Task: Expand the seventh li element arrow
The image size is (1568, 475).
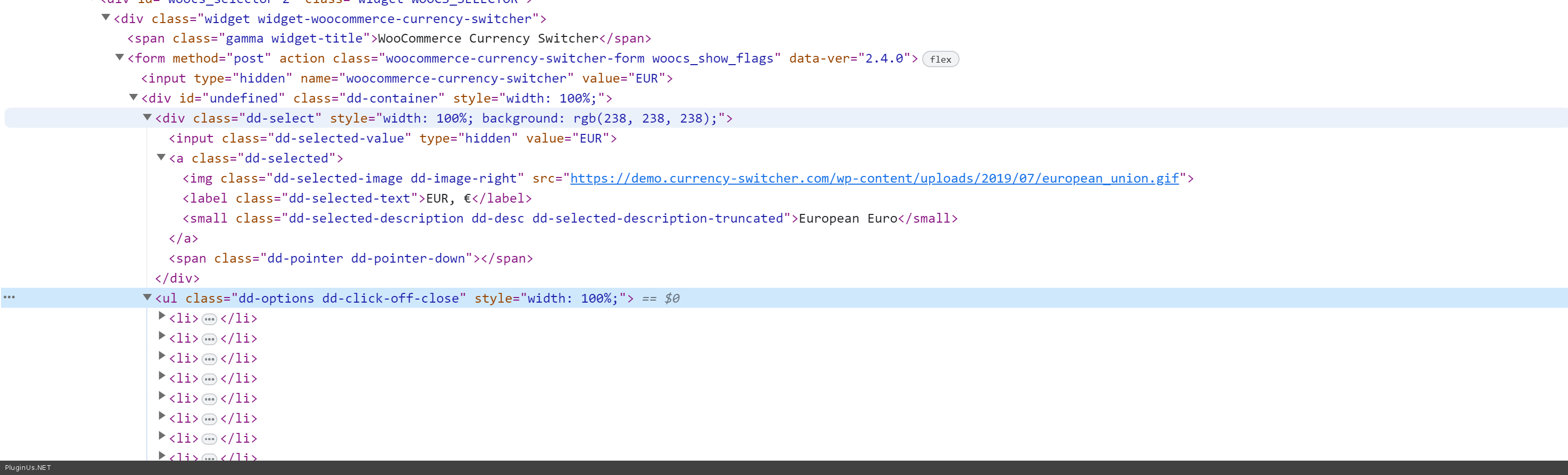Action: click(162, 436)
